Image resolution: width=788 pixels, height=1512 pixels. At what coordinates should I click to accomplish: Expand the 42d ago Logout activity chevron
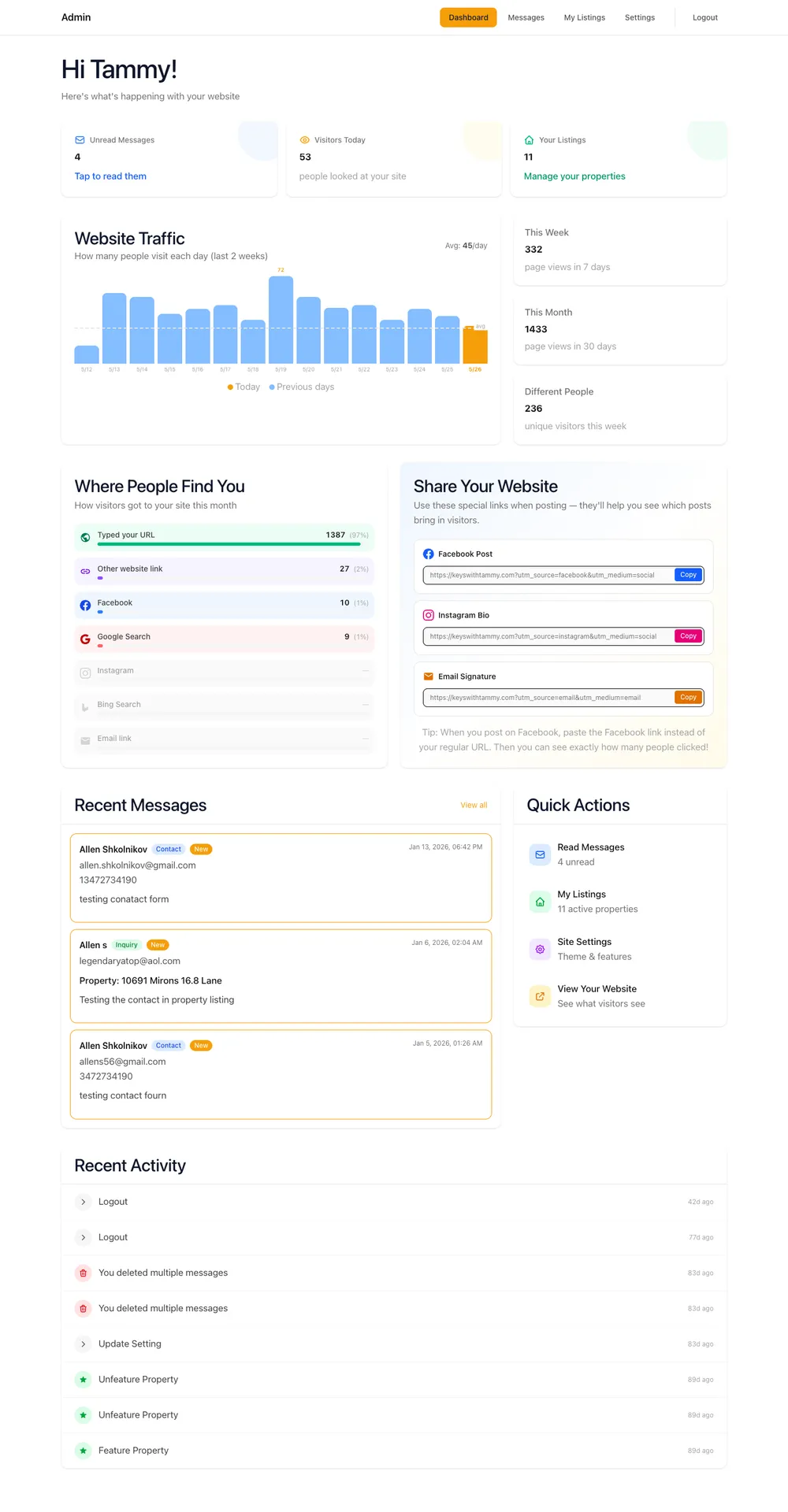(x=83, y=1202)
